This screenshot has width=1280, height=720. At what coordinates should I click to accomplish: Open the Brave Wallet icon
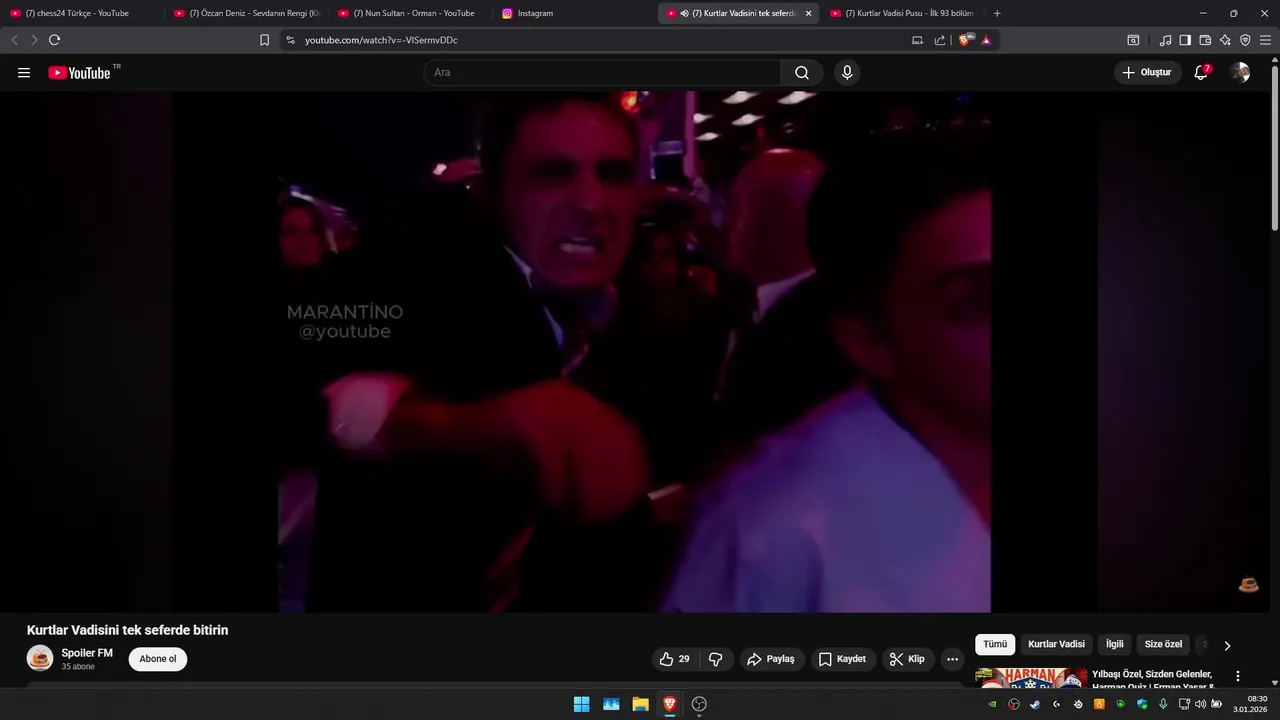[1205, 40]
